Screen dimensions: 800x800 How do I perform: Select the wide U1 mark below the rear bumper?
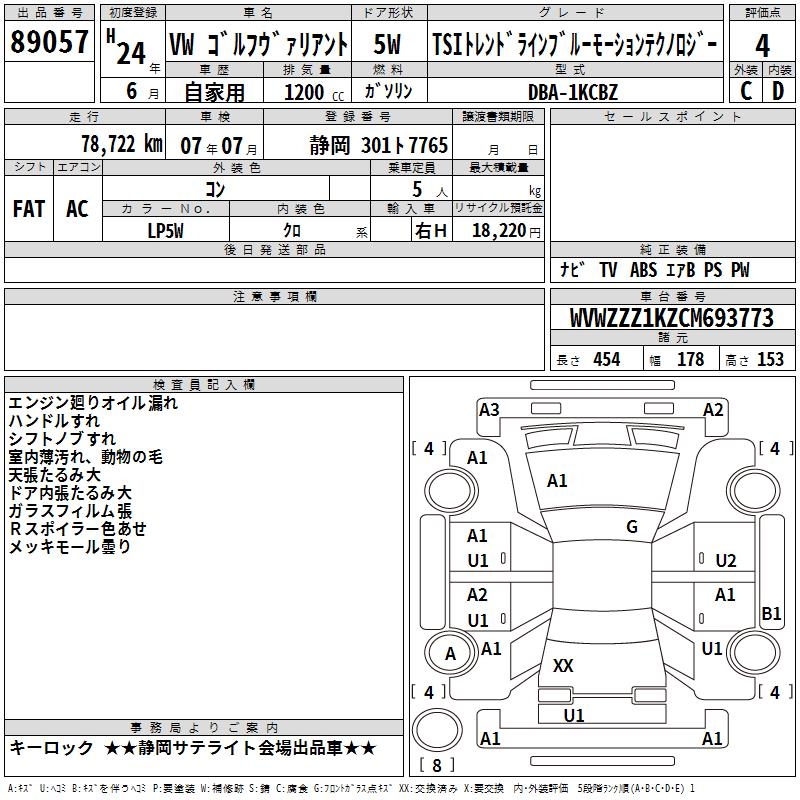pos(573,715)
